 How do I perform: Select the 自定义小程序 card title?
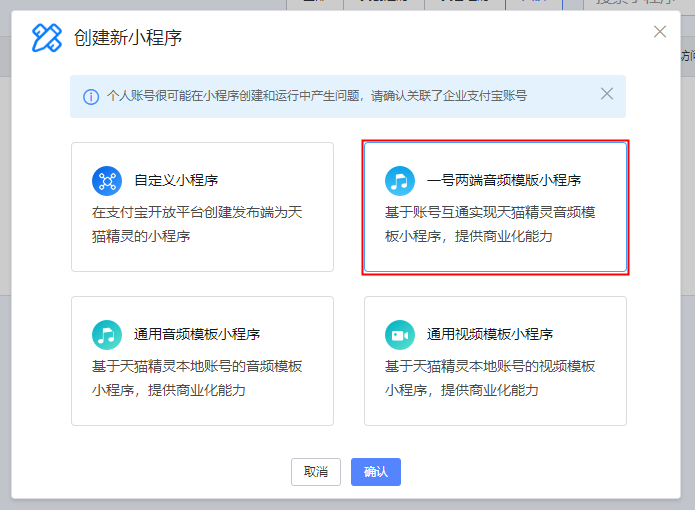point(176,180)
